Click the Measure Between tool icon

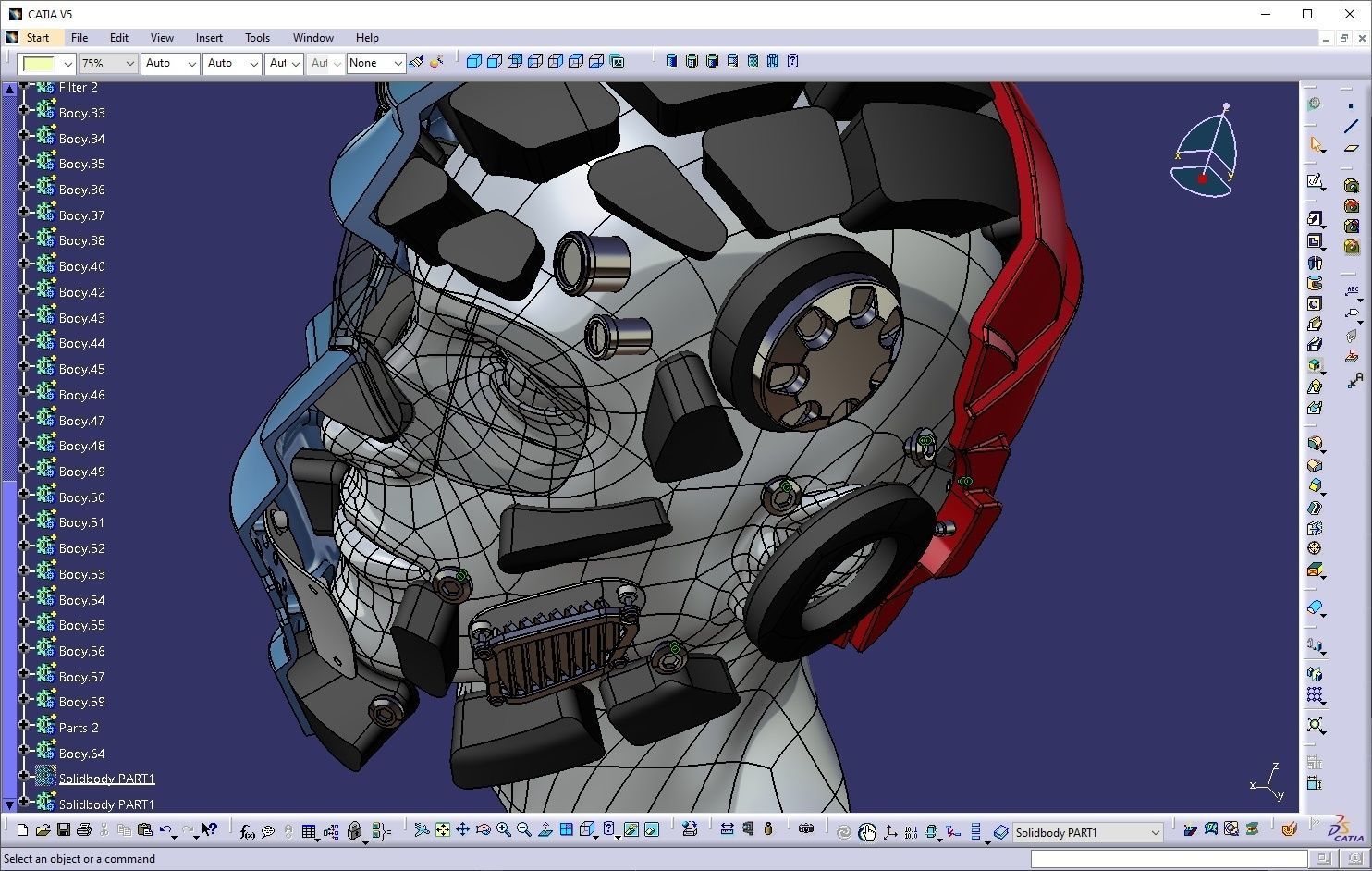tap(727, 829)
